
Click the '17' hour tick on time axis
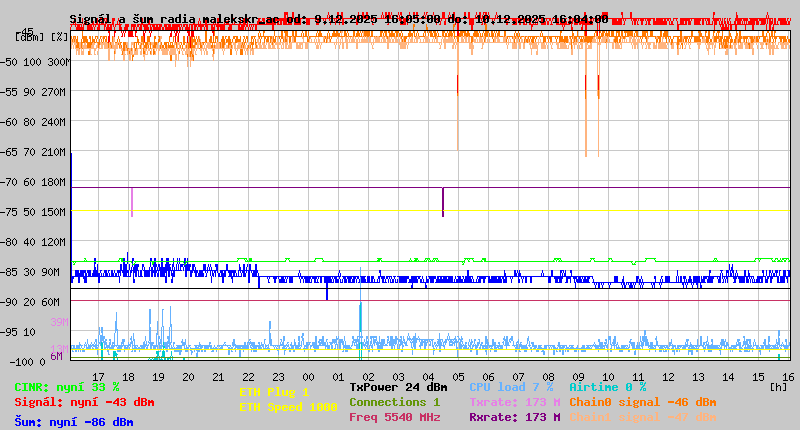click(x=98, y=377)
